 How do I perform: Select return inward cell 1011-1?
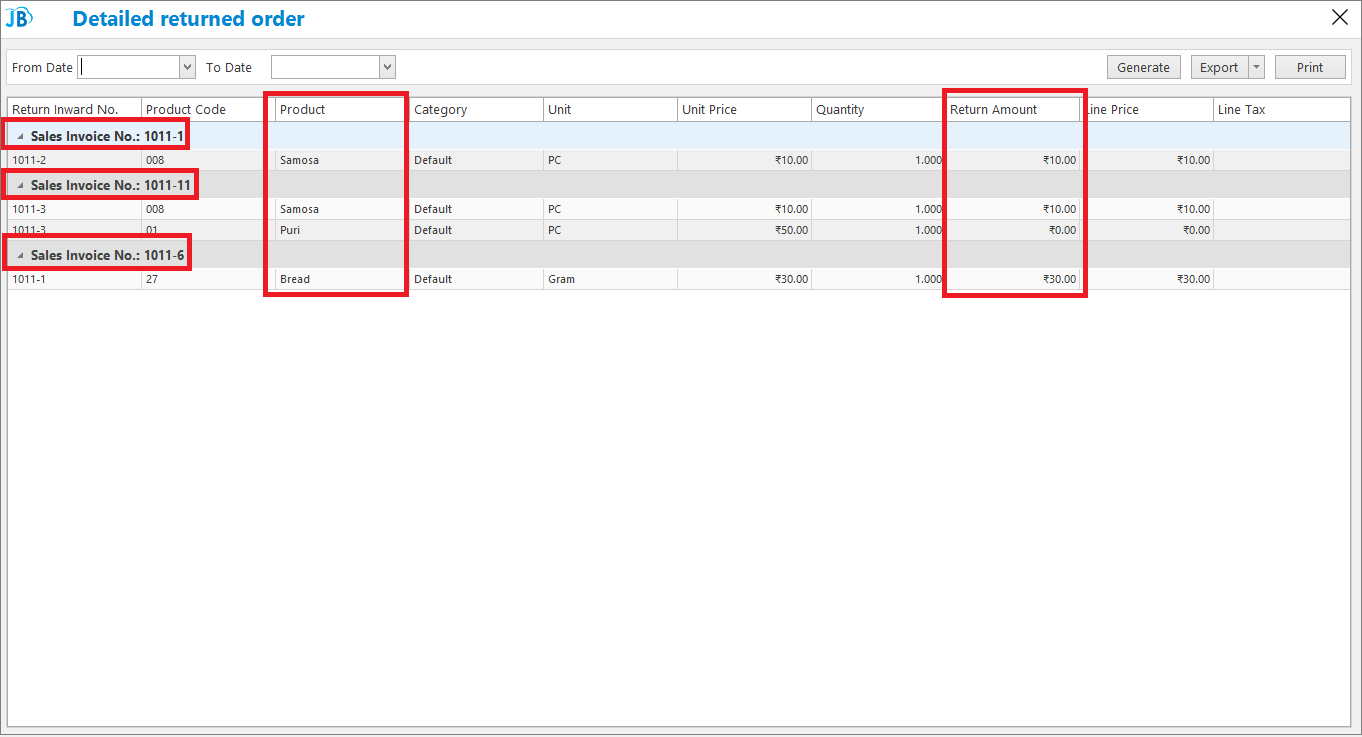click(75, 279)
